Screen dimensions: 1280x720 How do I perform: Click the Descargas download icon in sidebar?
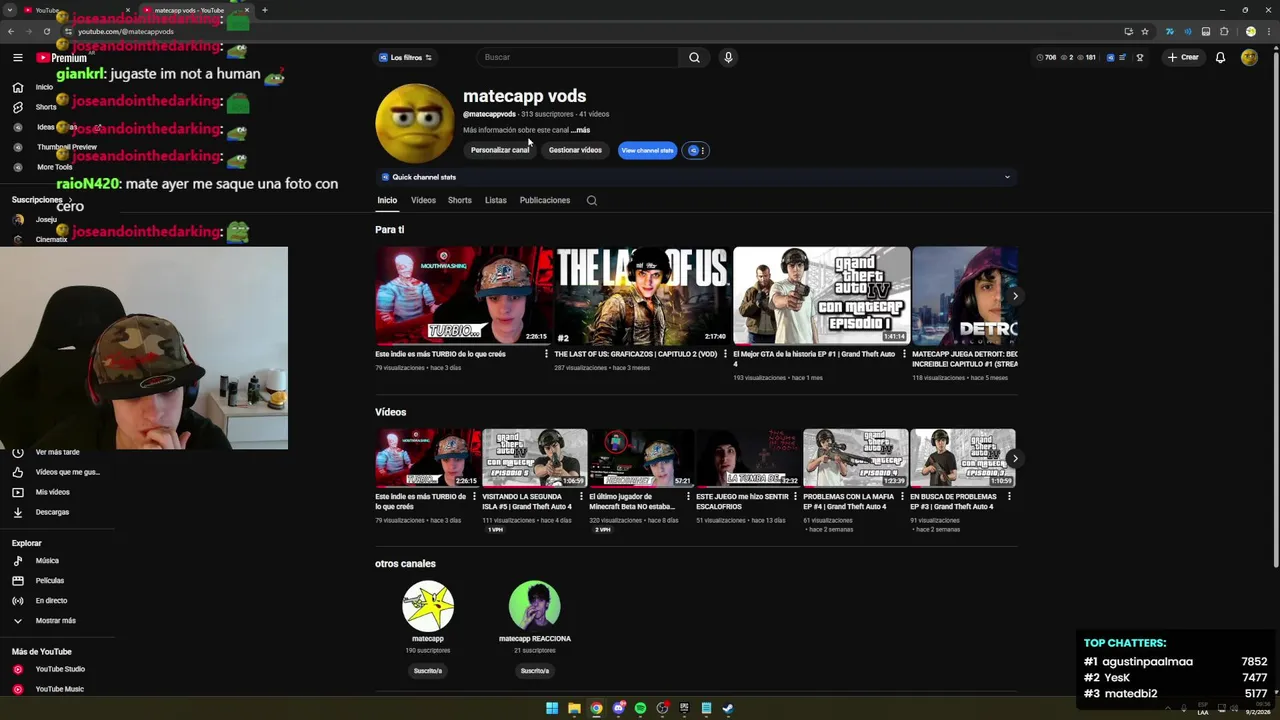tap(18, 512)
